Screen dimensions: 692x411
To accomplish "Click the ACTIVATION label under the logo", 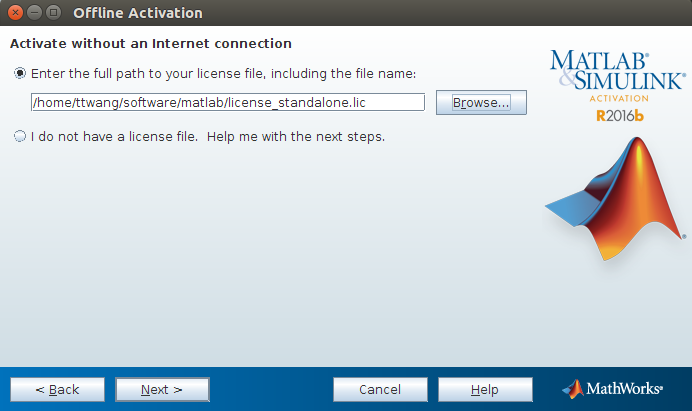I will coord(619,98).
